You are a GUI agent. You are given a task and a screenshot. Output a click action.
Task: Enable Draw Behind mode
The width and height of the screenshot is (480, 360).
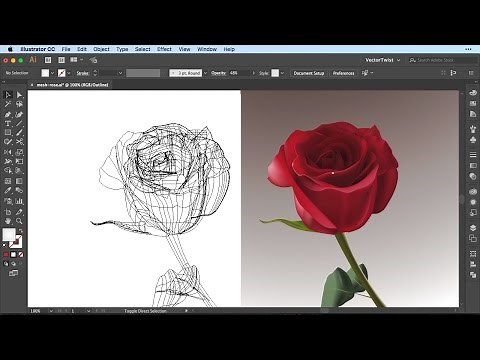pos(13,264)
